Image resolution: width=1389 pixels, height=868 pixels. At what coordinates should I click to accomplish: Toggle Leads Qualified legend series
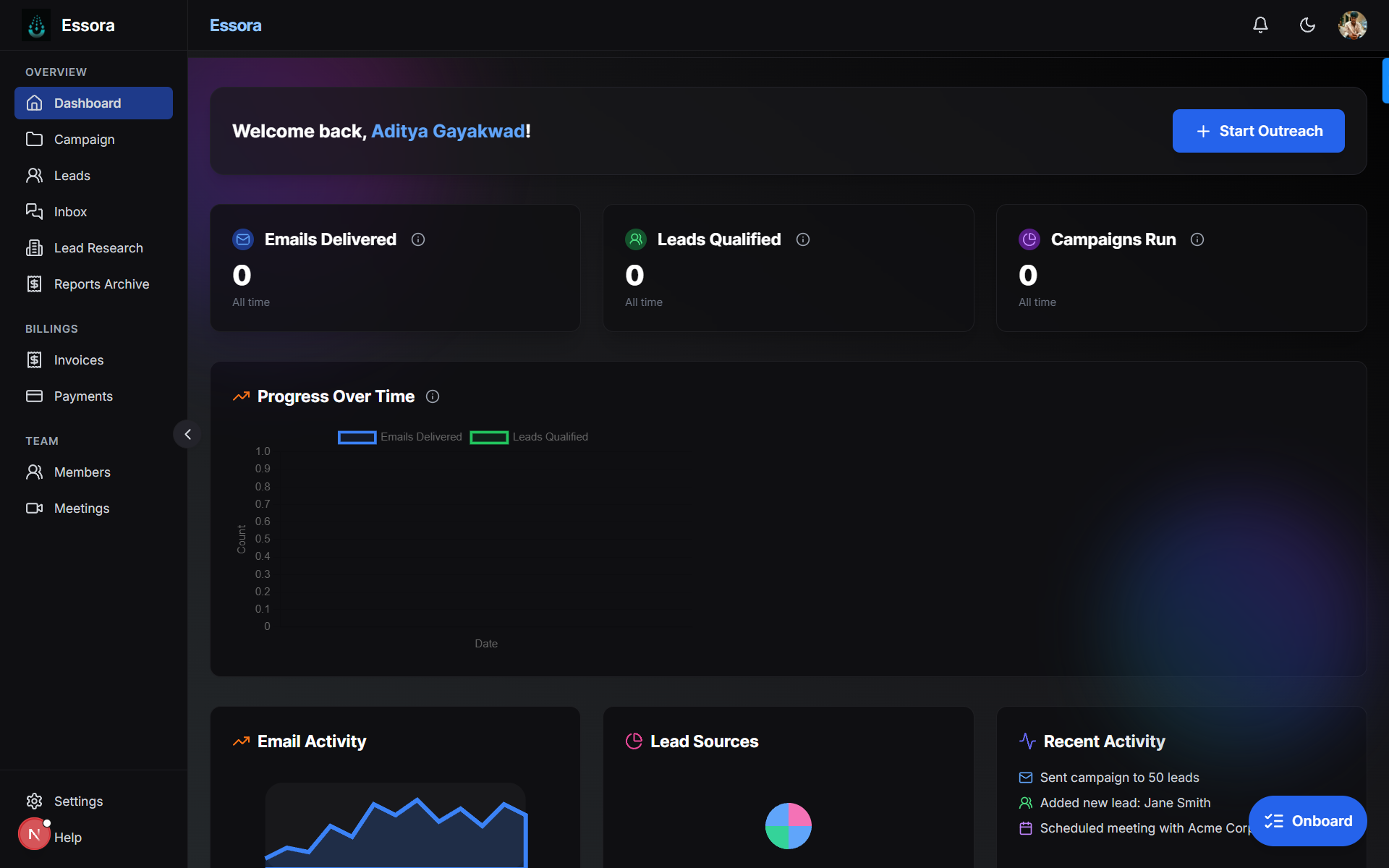point(529,437)
